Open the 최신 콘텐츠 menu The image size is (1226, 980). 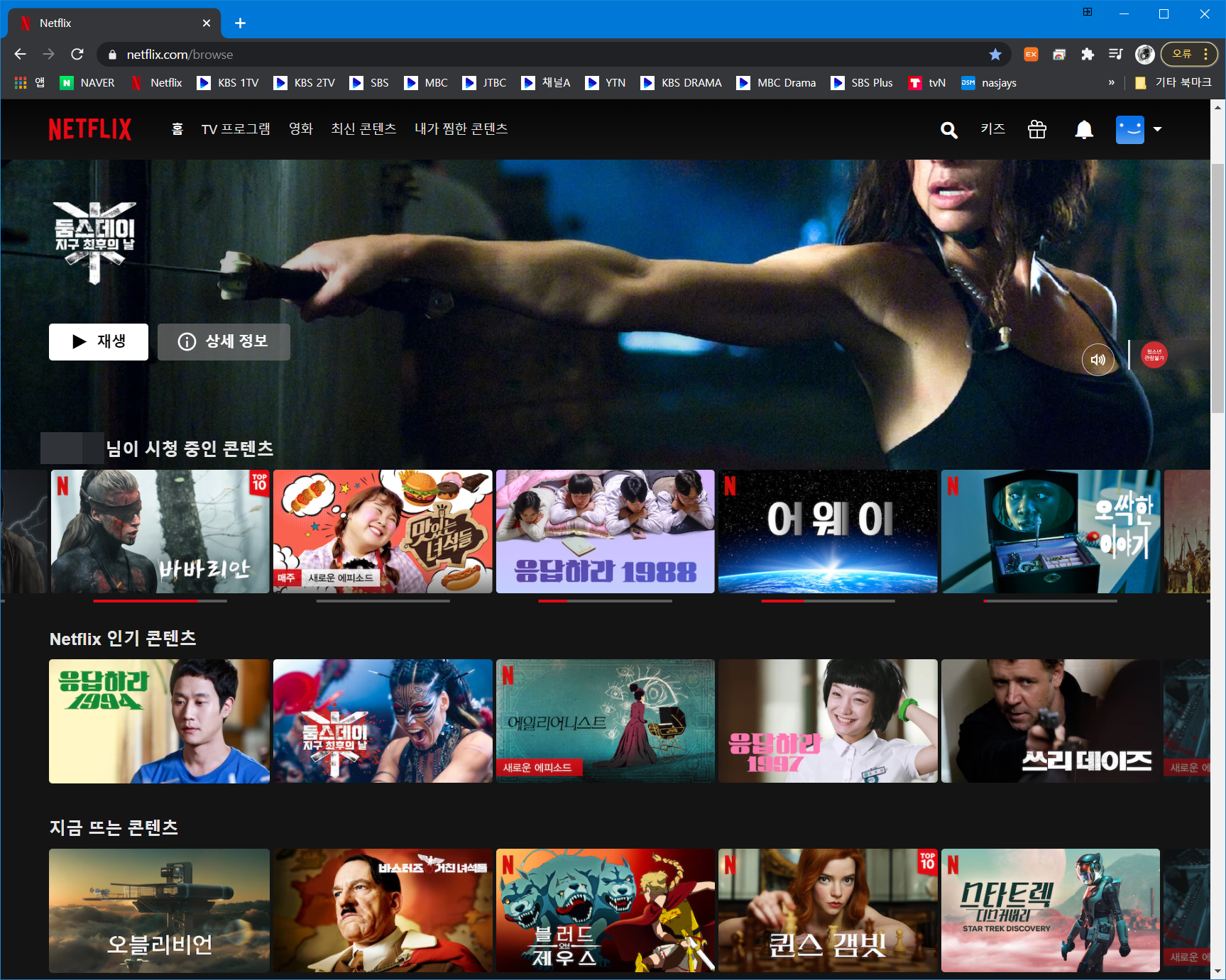coord(363,129)
